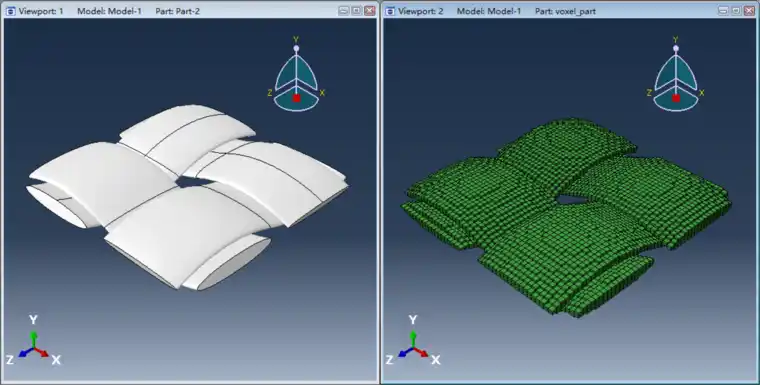Minimize Viewport 1 window
Viewport: 760px width, 385px height.
click(x=344, y=11)
